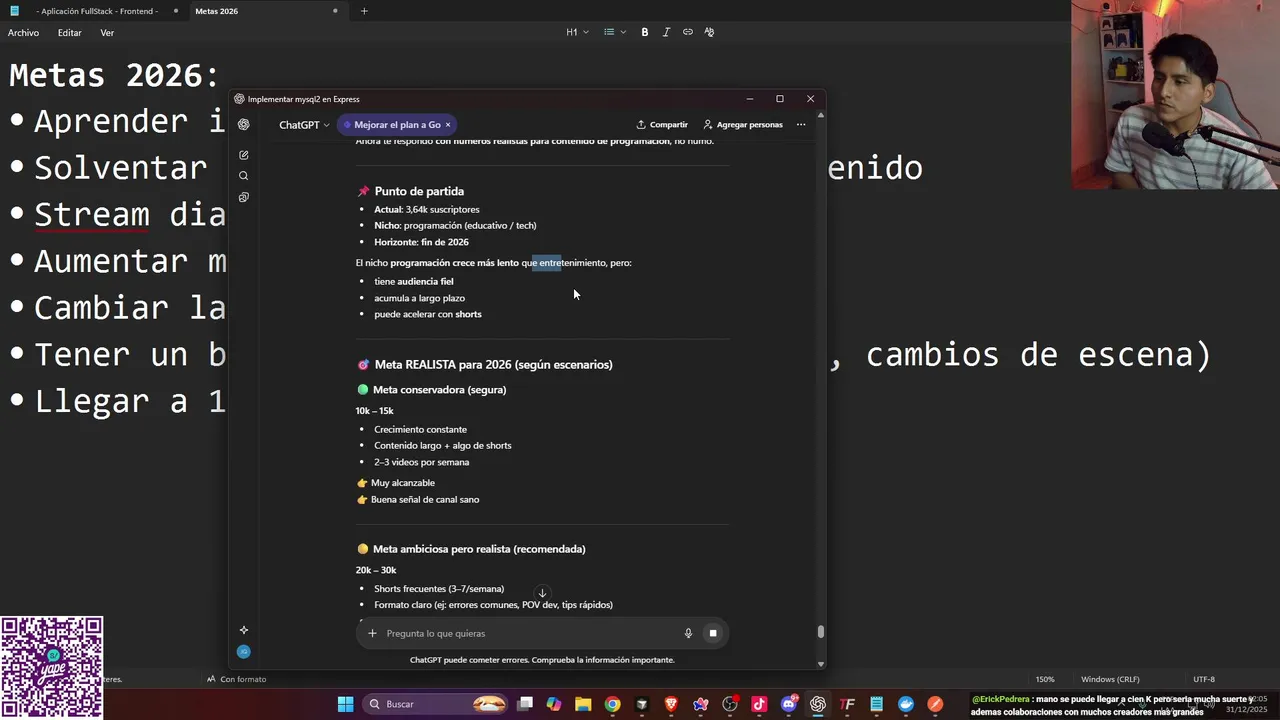Click the scroll-to-bottom arrow above the prompt
1280x720 pixels.
coord(542,593)
